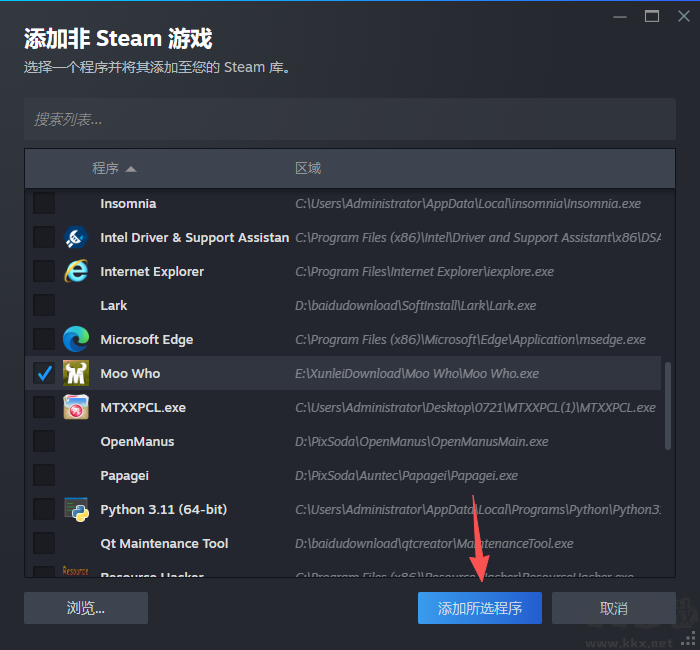This screenshot has width=700, height=650.
Task: Select the OpenManus program name
Action: pyautogui.click(x=138, y=442)
